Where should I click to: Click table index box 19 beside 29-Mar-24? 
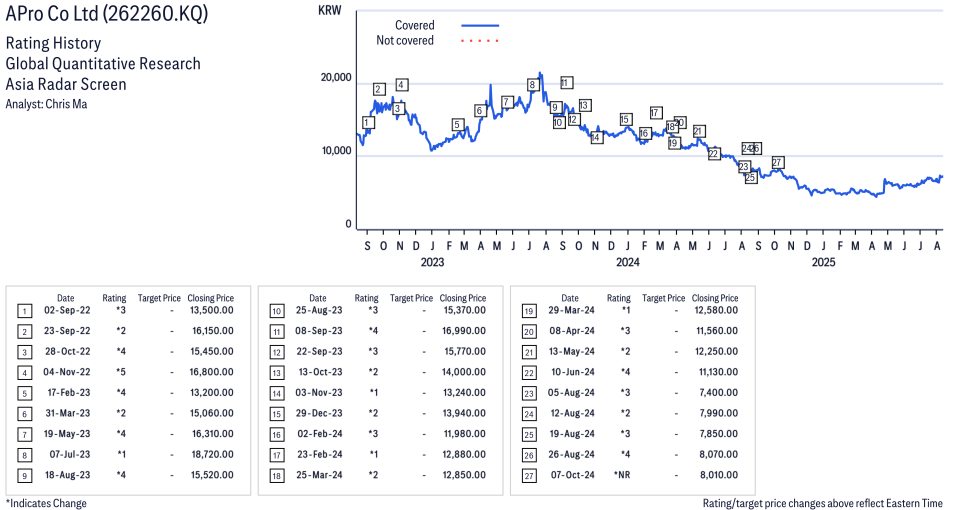point(529,312)
